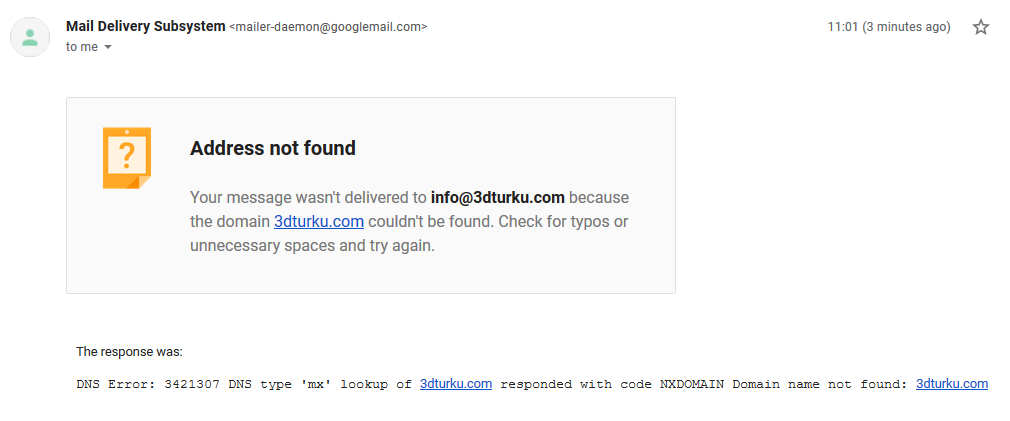Click the bold info@3dturku.com address
The height and width of the screenshot is (421, 1010).
pos(498,197)
